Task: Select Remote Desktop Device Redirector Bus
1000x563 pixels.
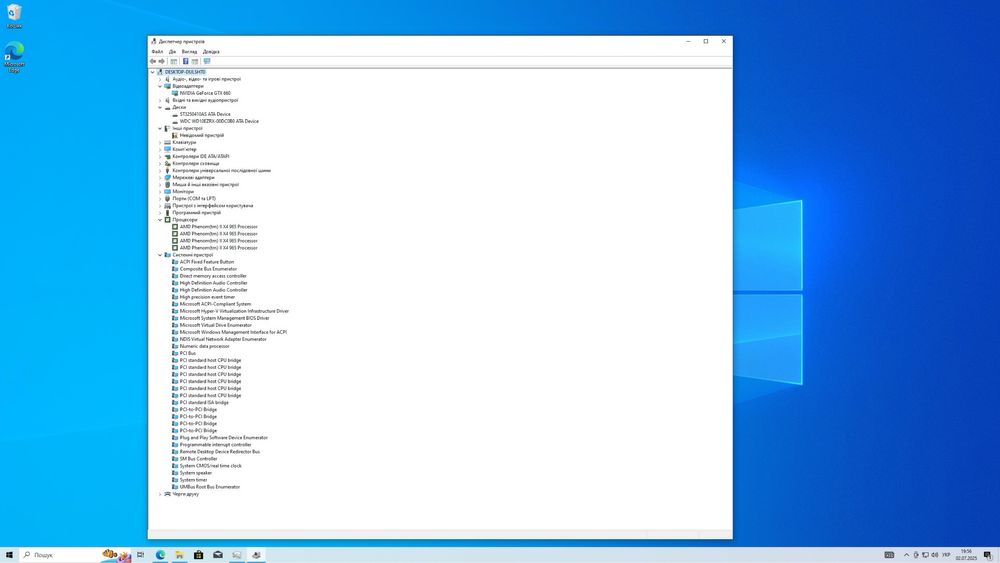Action: (x=219, y=451)
